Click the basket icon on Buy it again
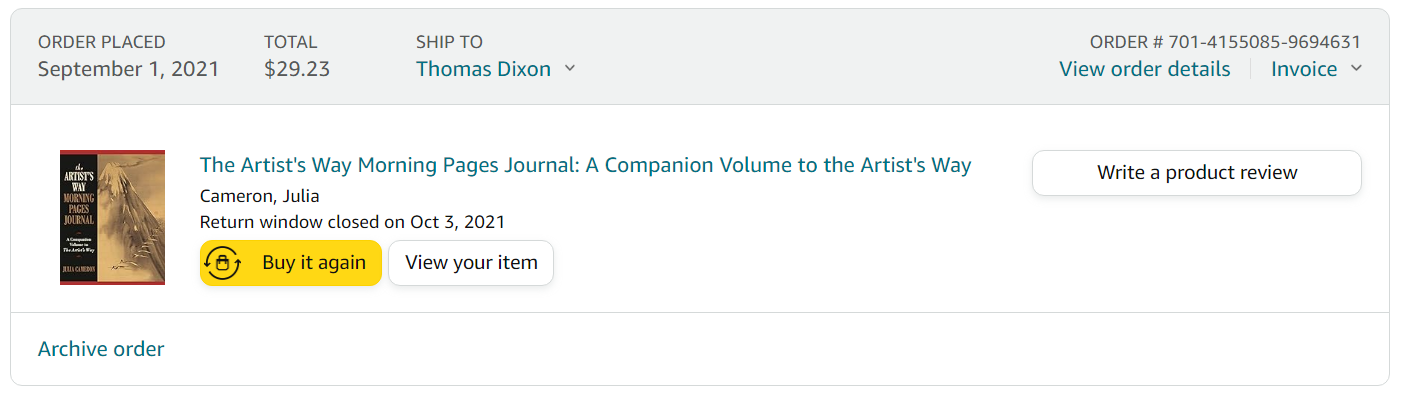 (x=222, y=263)
